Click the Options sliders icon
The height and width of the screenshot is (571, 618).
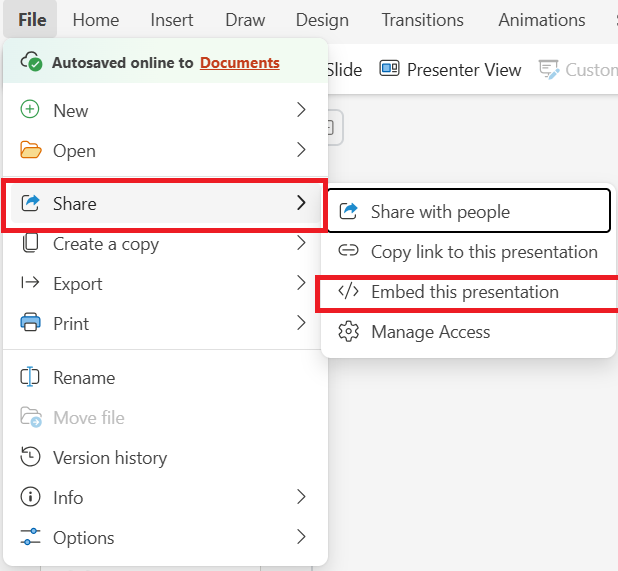30,537
